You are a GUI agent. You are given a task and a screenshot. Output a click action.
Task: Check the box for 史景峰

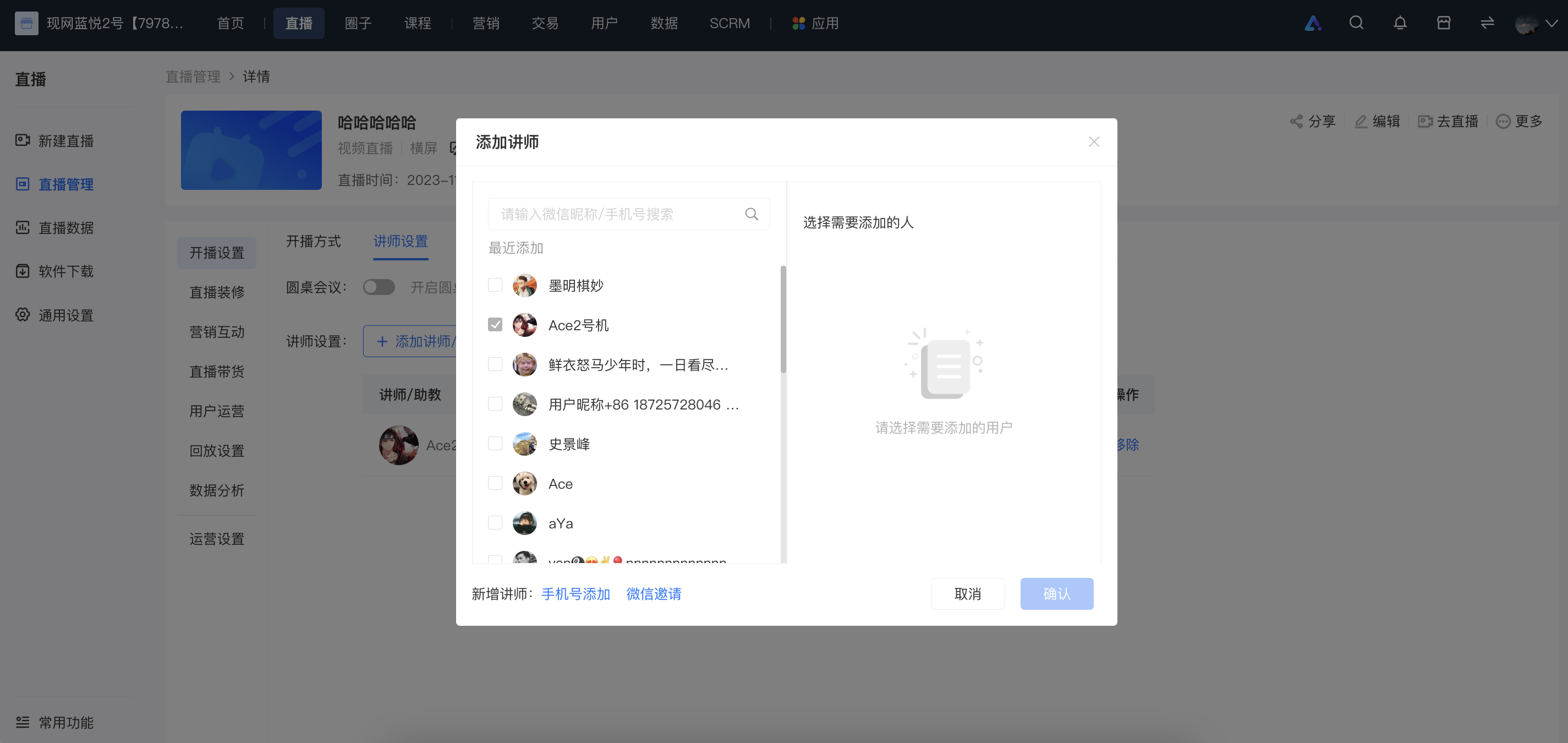pos(495,444)
